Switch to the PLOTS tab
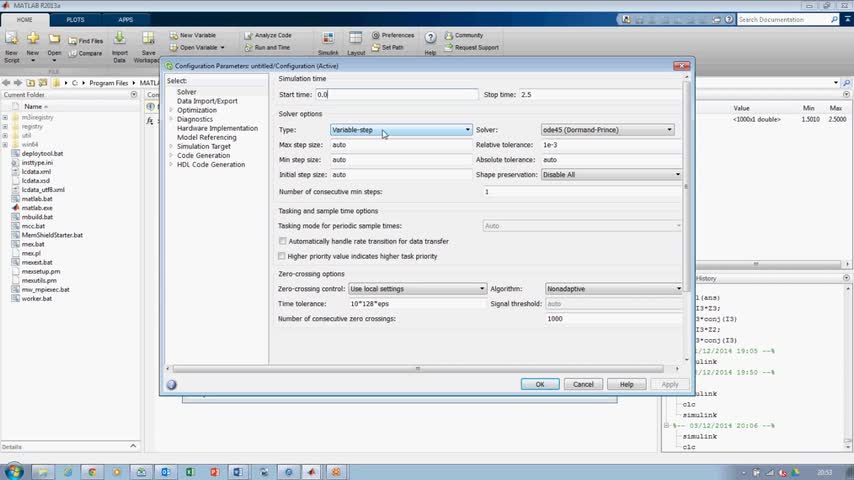Screen dimensions: 854x480 click(x=75, y=19)
